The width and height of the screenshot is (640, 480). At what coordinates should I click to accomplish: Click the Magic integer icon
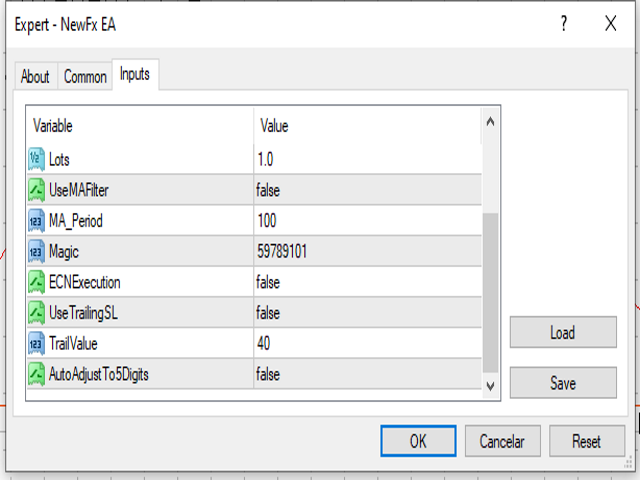pos(36,251)
